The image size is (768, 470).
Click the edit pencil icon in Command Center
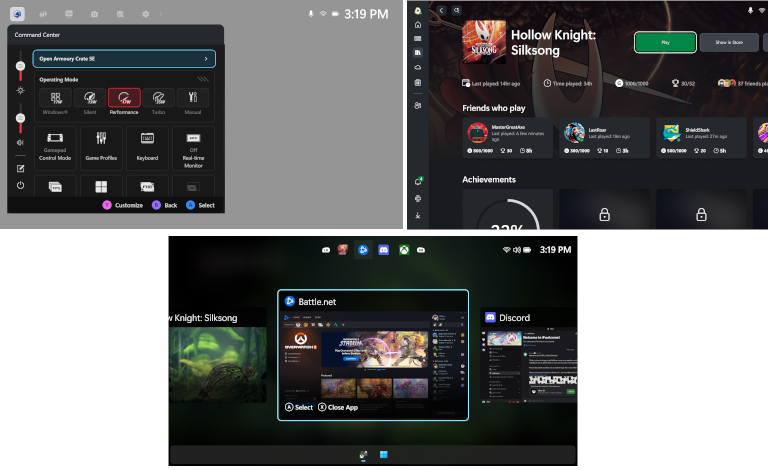20,168
